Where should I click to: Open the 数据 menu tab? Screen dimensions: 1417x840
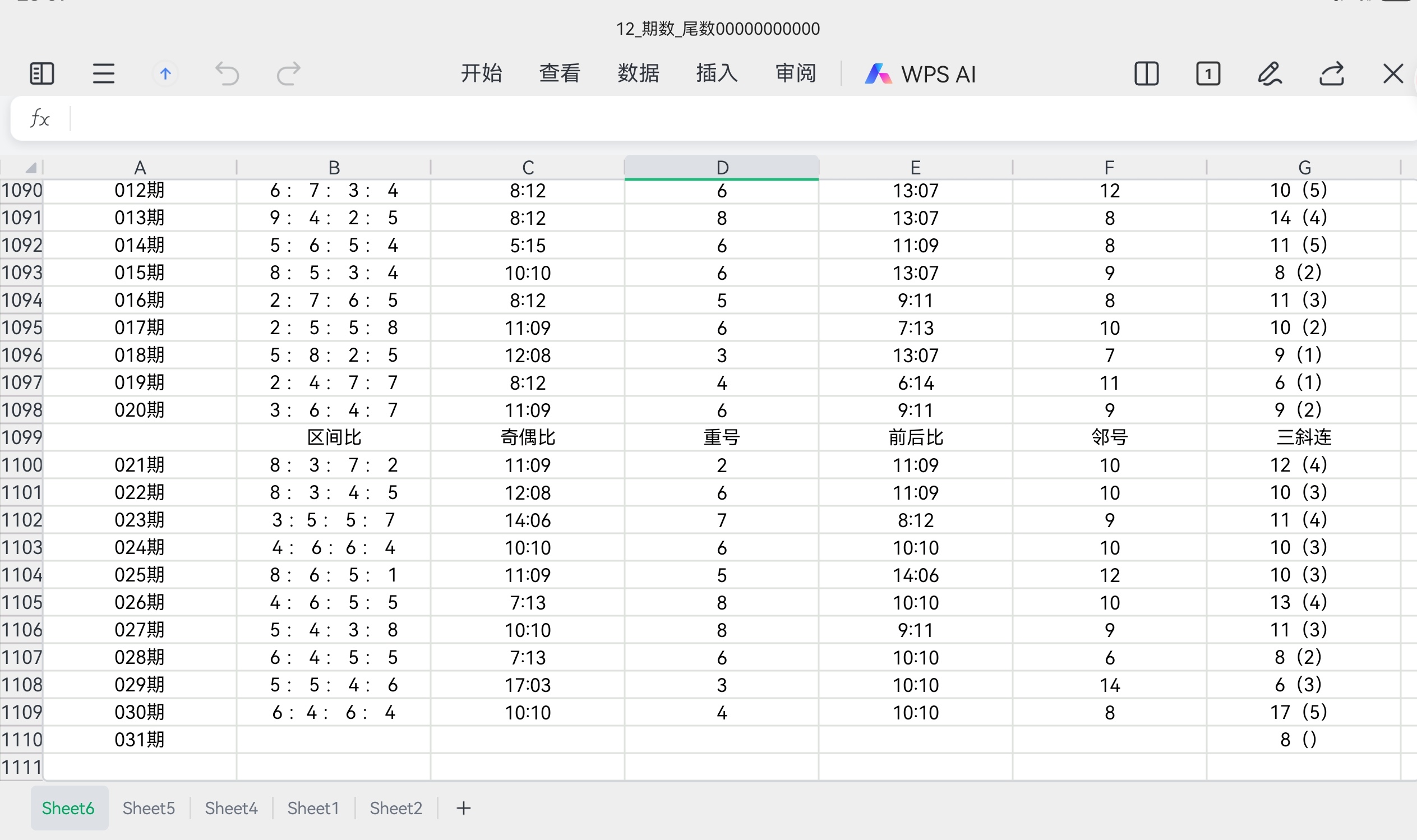point(638,73)
